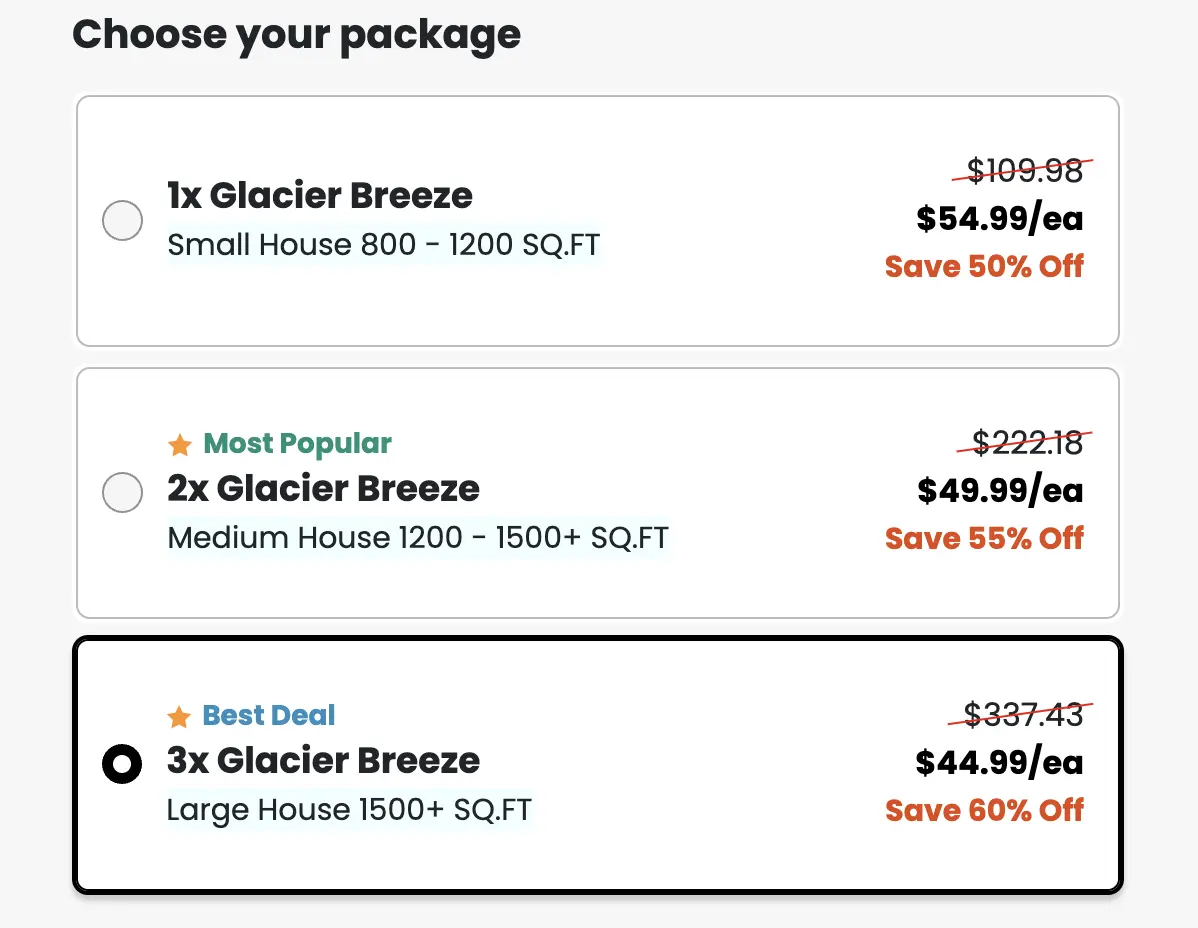
Task: Click Large House 1500+ SQ.FT text
Action: coord(349,809)
